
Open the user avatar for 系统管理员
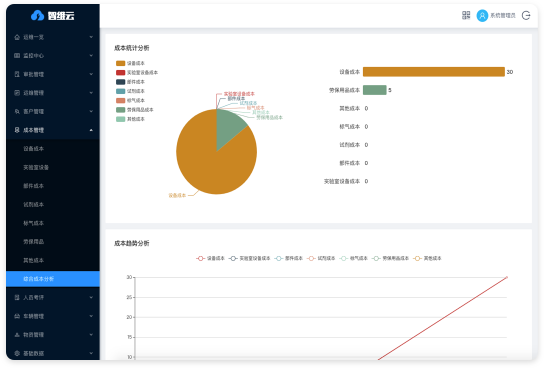pos(482,15)
